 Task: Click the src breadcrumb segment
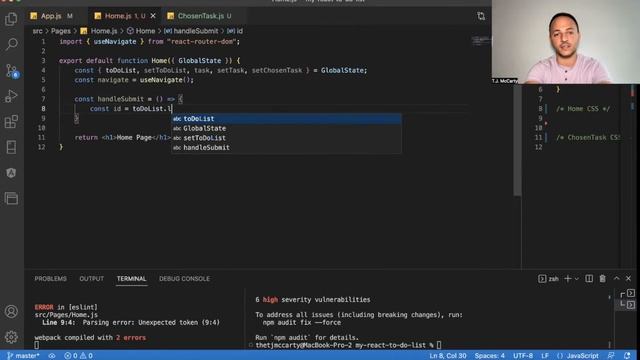[x=38, y=31]
